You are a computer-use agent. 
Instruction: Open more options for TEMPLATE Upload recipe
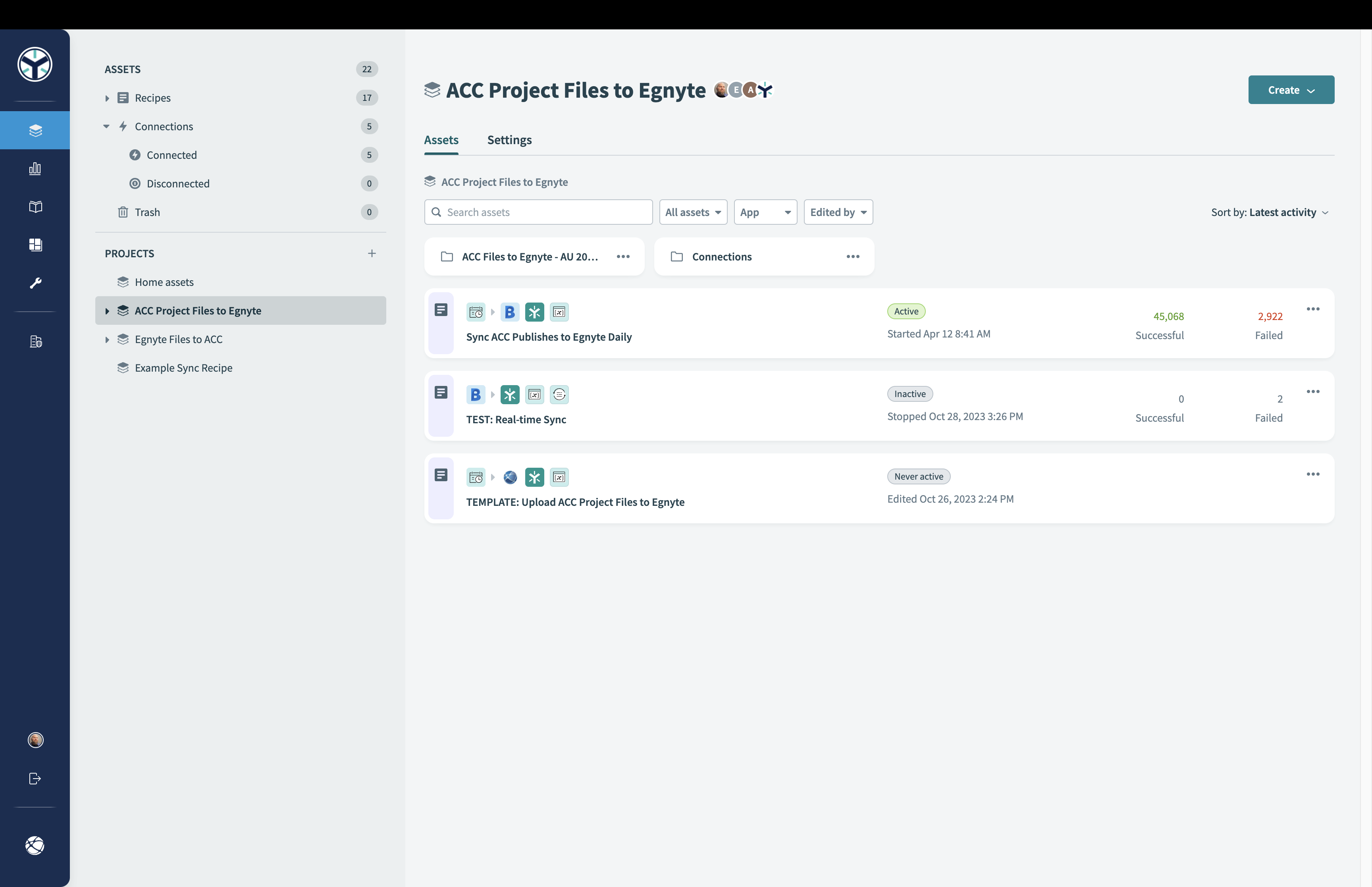(x=1313, y=474)
